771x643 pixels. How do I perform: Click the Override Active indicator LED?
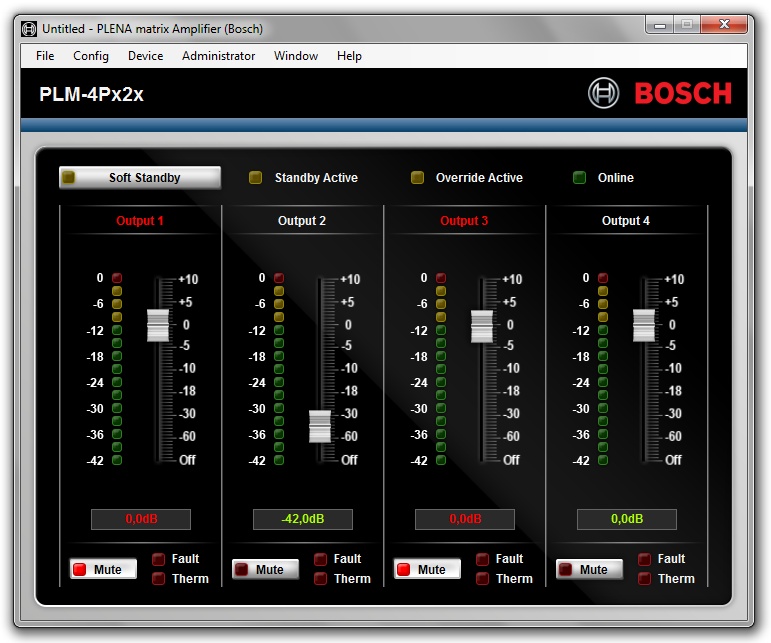[417, 177]
